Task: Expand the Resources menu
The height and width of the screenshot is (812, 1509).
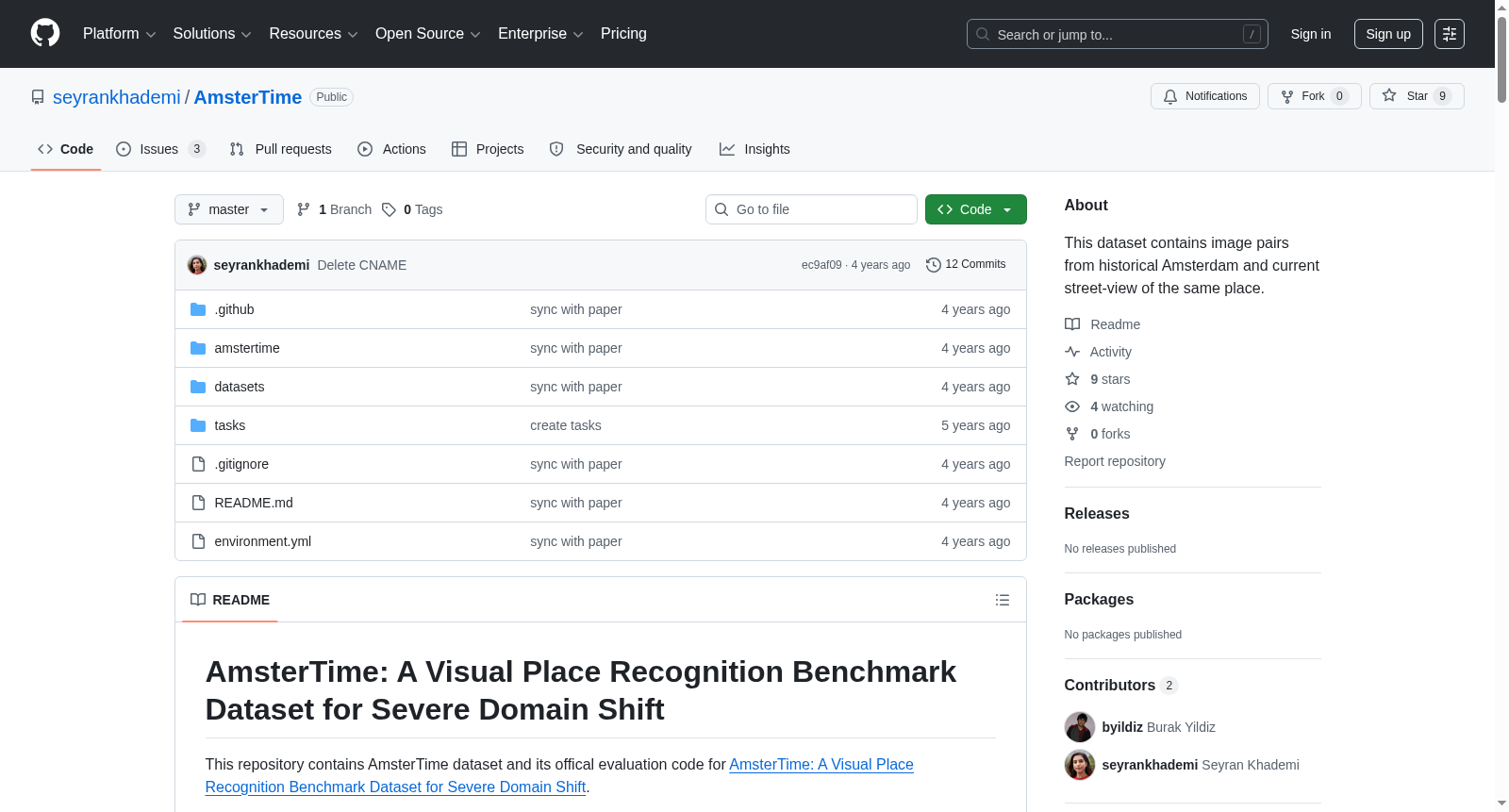Action: pyautogui.click(x=313, y=34)
